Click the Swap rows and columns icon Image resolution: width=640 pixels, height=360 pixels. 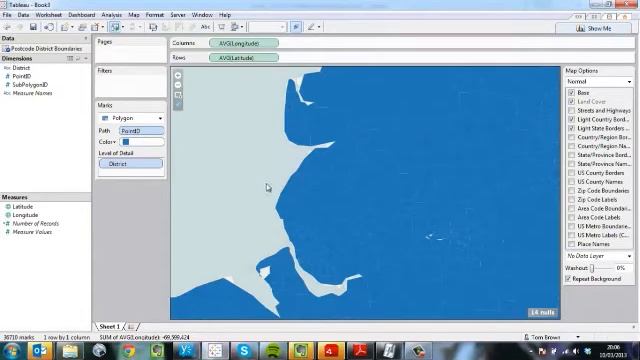[153, 27]
